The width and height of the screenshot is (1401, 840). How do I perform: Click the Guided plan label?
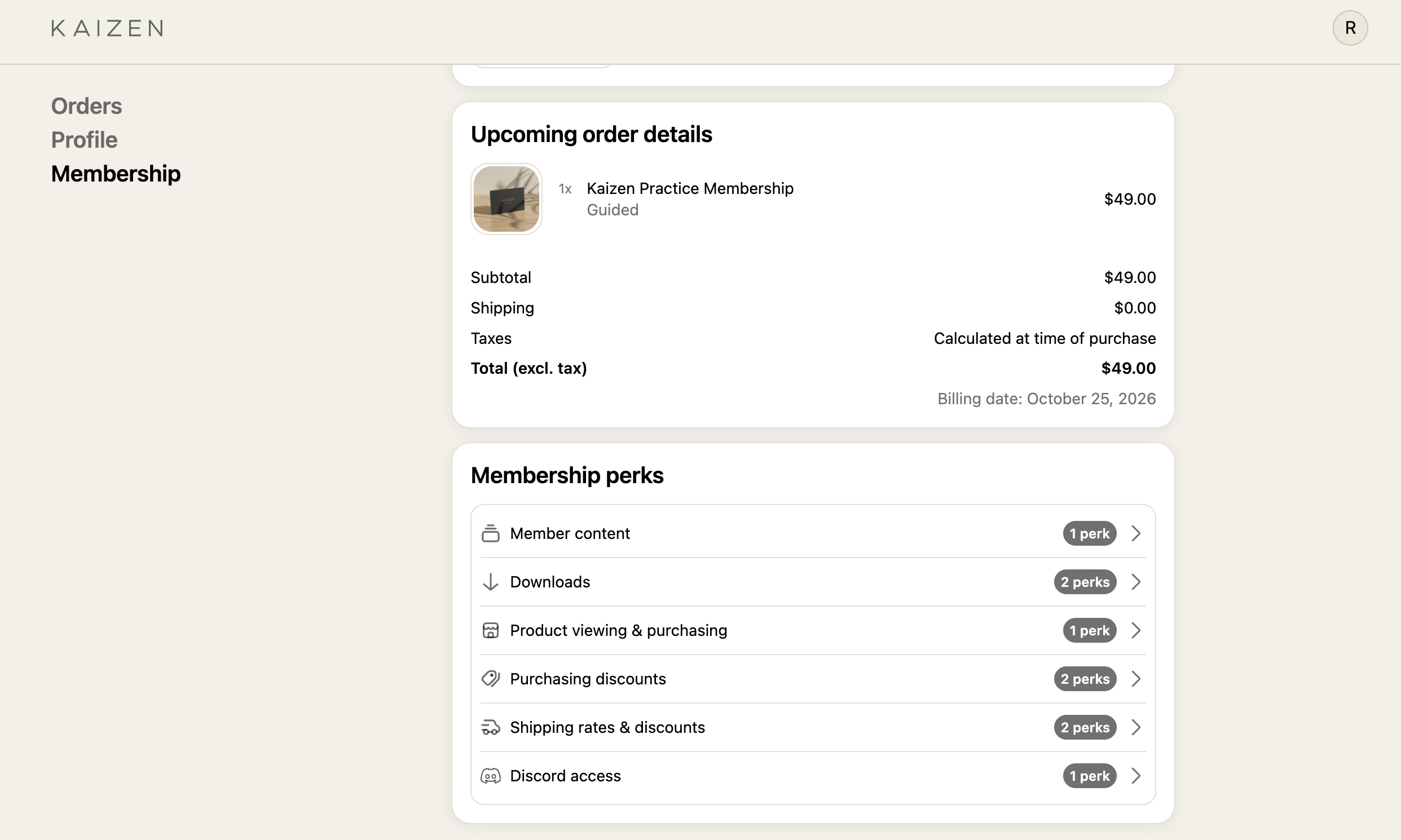[x=612, y=210]
